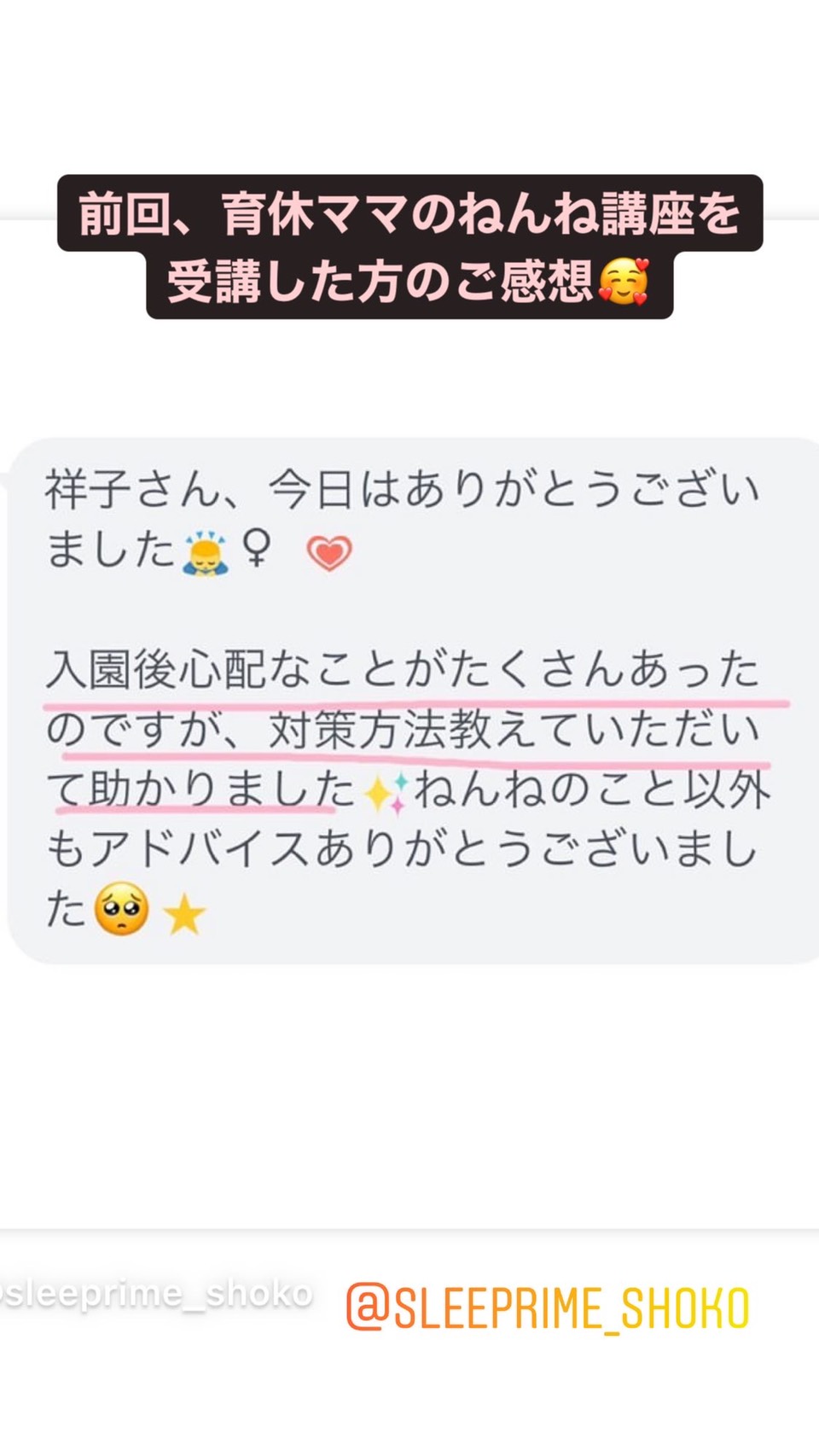Tap the word ました before the bowing emoji
Screen dimensions: 819x1456
click(111, 550)
